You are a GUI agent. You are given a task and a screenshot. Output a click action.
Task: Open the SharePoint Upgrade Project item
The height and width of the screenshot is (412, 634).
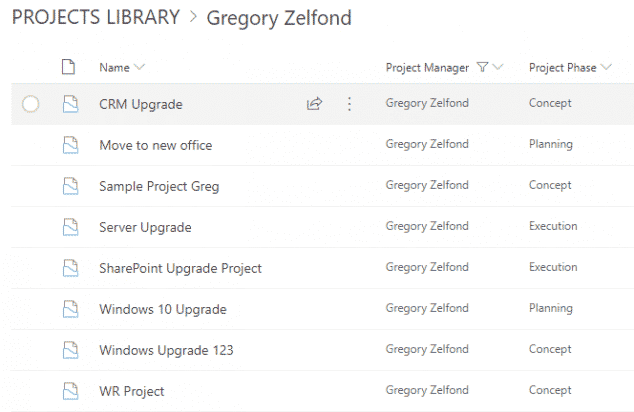pyautogui.click(x=180, y=268)
